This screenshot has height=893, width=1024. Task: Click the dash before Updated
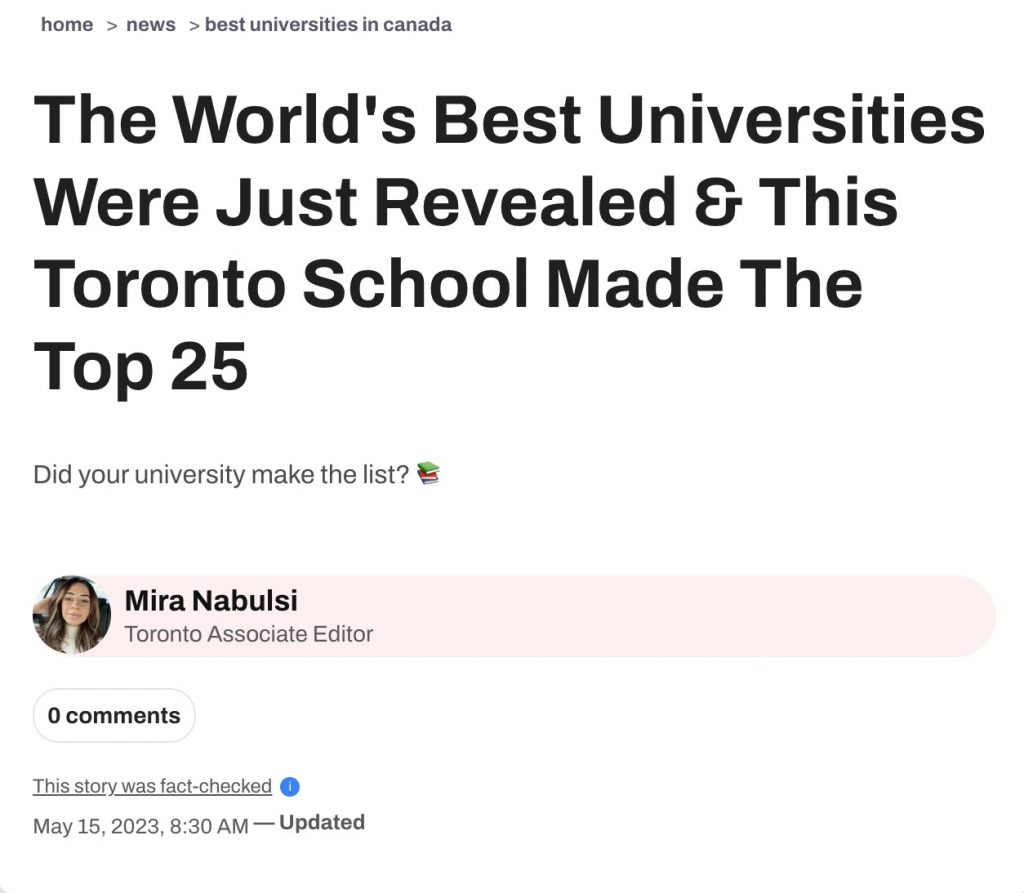click(264, 824)
